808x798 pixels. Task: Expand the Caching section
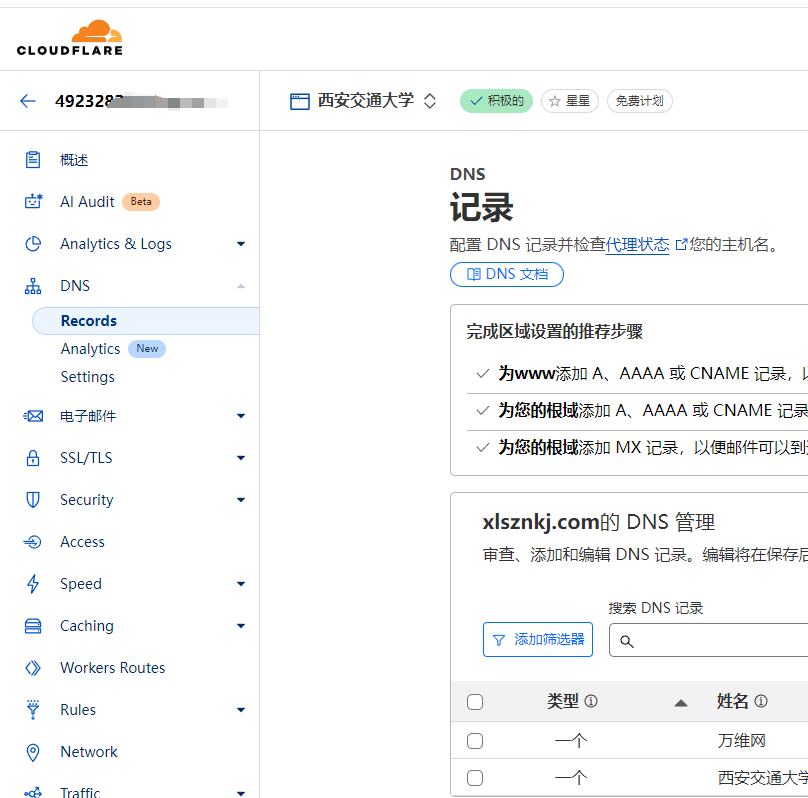(x=241, y=626)
